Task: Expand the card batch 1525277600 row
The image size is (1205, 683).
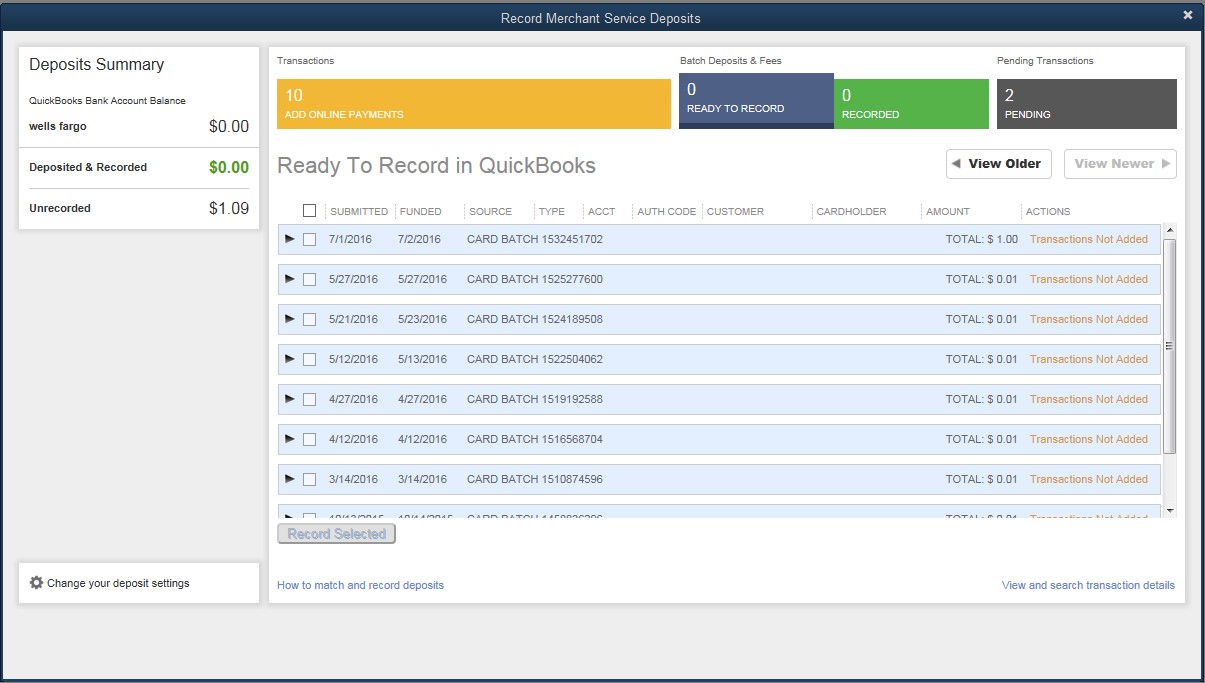Action: 290,279
